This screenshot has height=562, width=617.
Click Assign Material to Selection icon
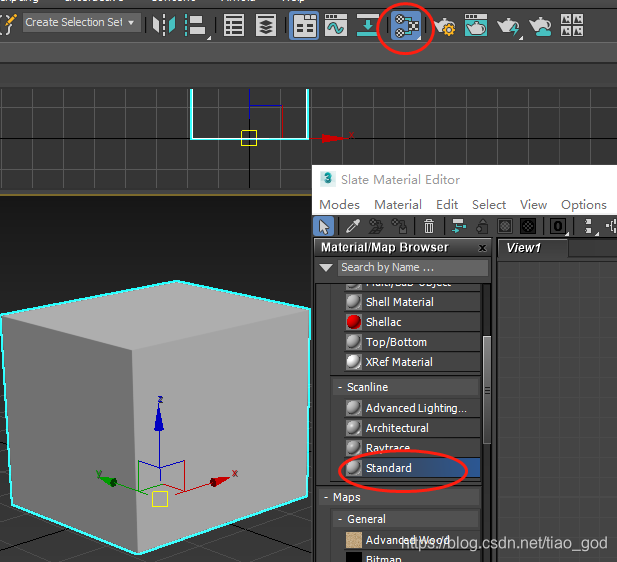click(399, 226)
